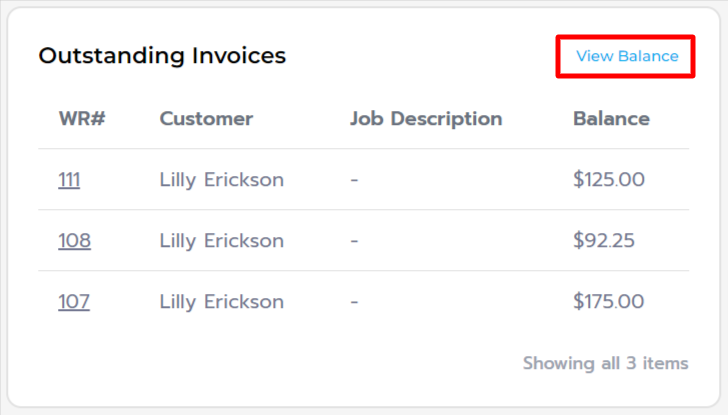Screen dimensions: 728x415
Task: Click the "Showing all 3 items" text
Action: click(605, 363)
